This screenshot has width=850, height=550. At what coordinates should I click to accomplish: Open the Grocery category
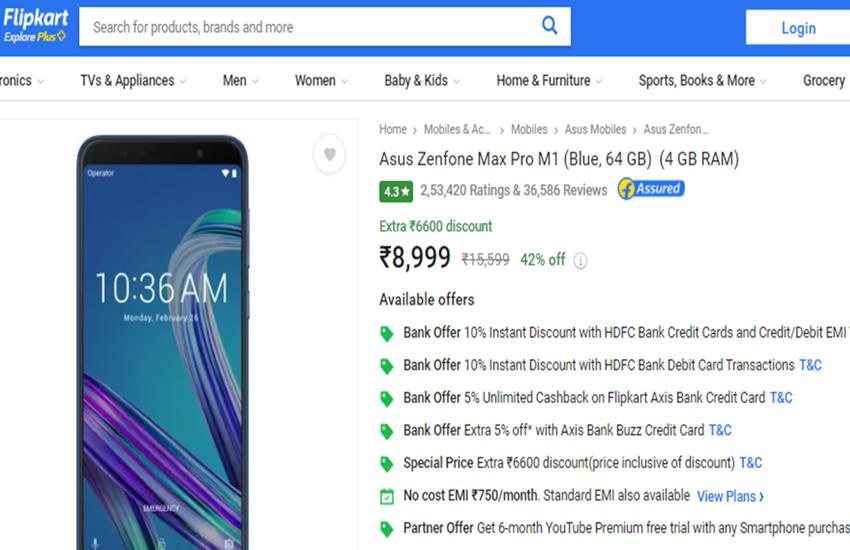(x=824, y=81)
